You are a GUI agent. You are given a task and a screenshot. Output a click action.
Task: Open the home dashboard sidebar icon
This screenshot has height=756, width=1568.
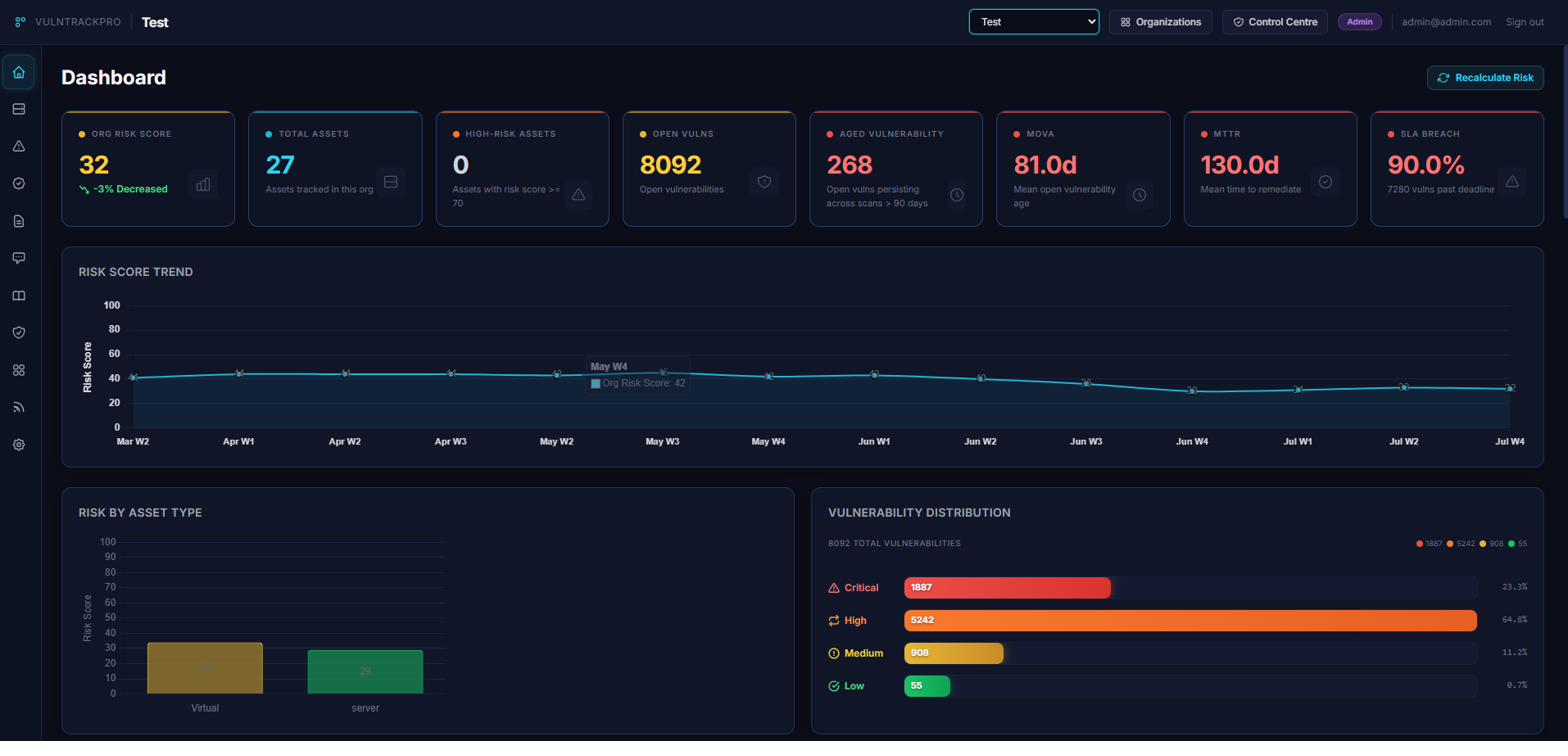pyautogui.click(x=18, y=72)
